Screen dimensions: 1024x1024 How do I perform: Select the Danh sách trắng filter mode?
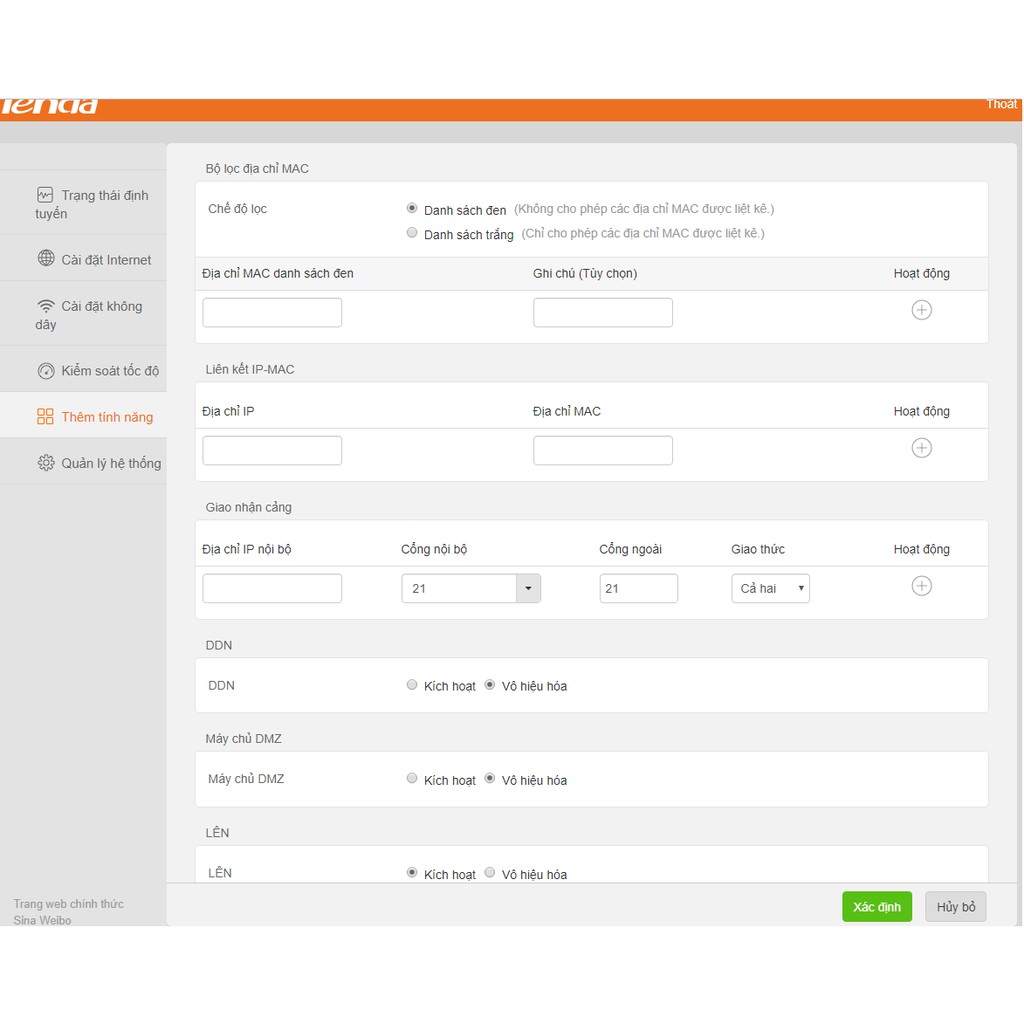pos(412,233)
